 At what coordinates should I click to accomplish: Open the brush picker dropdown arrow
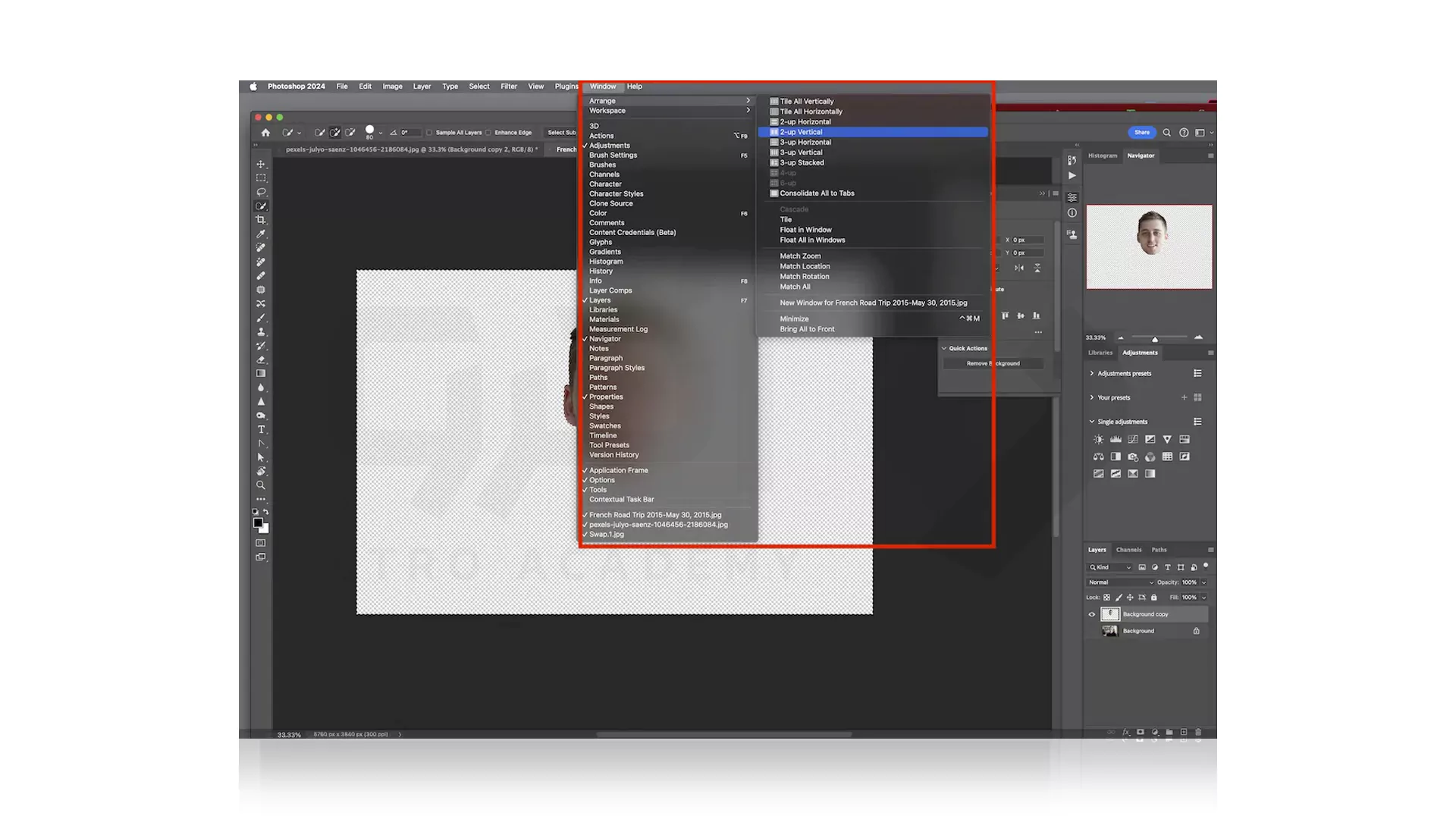pos(381,133)
